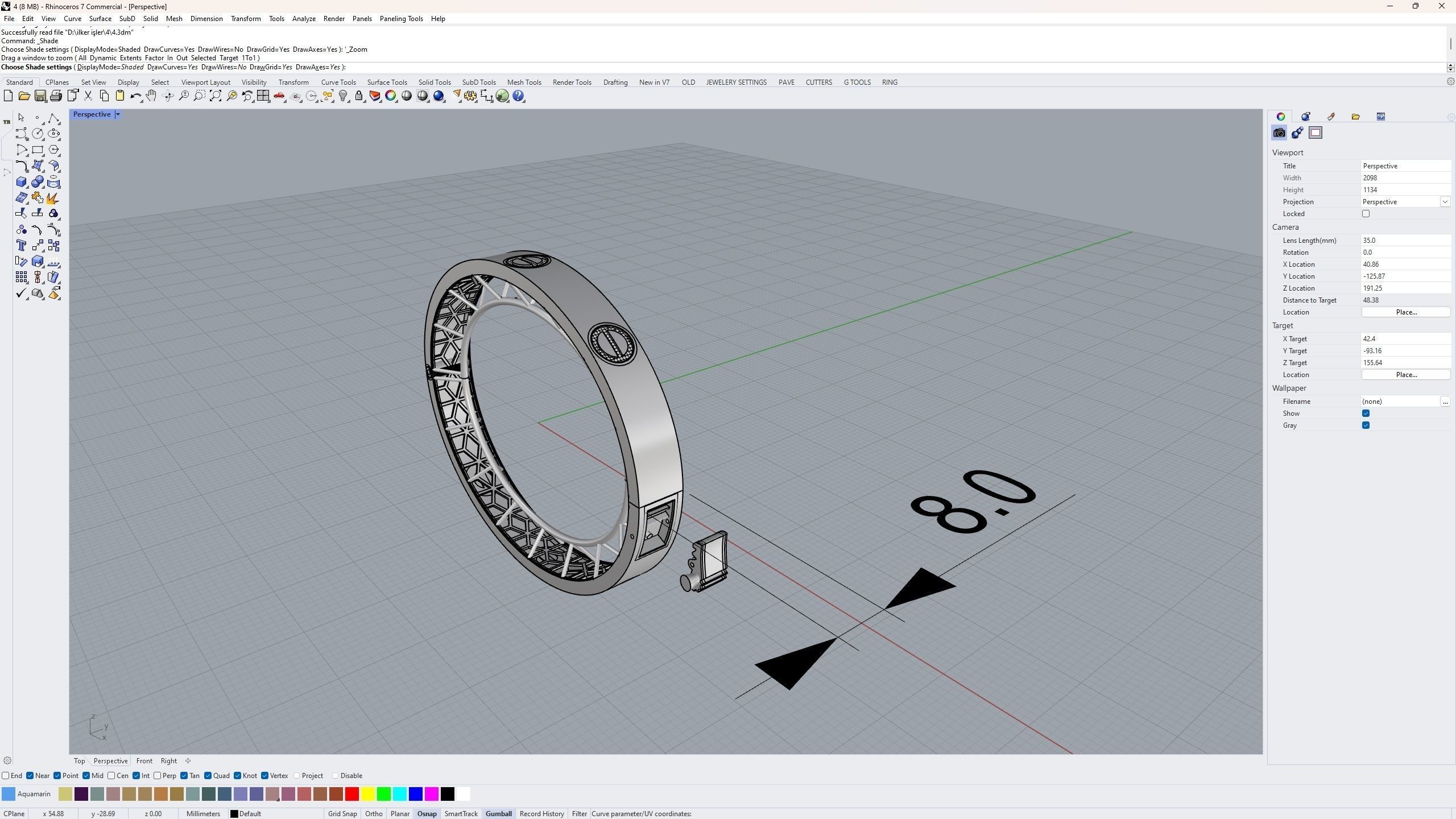The width and height of the screenshot is (1456, 819).
Task: Click the Millimeters units status pane
Action: click(x=203, y=814)
